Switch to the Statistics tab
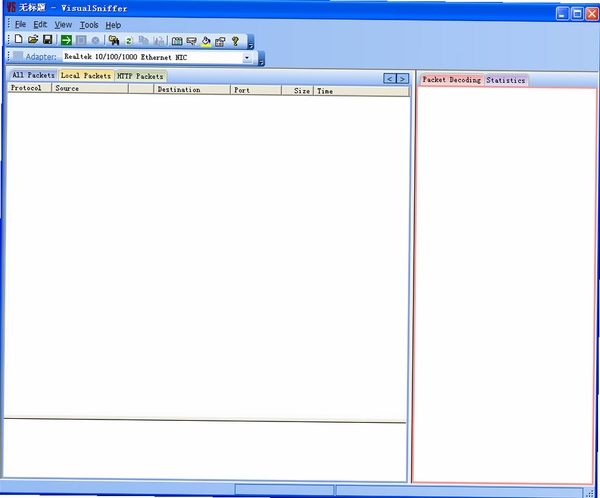The image size is (600, 498). [506, 80]
